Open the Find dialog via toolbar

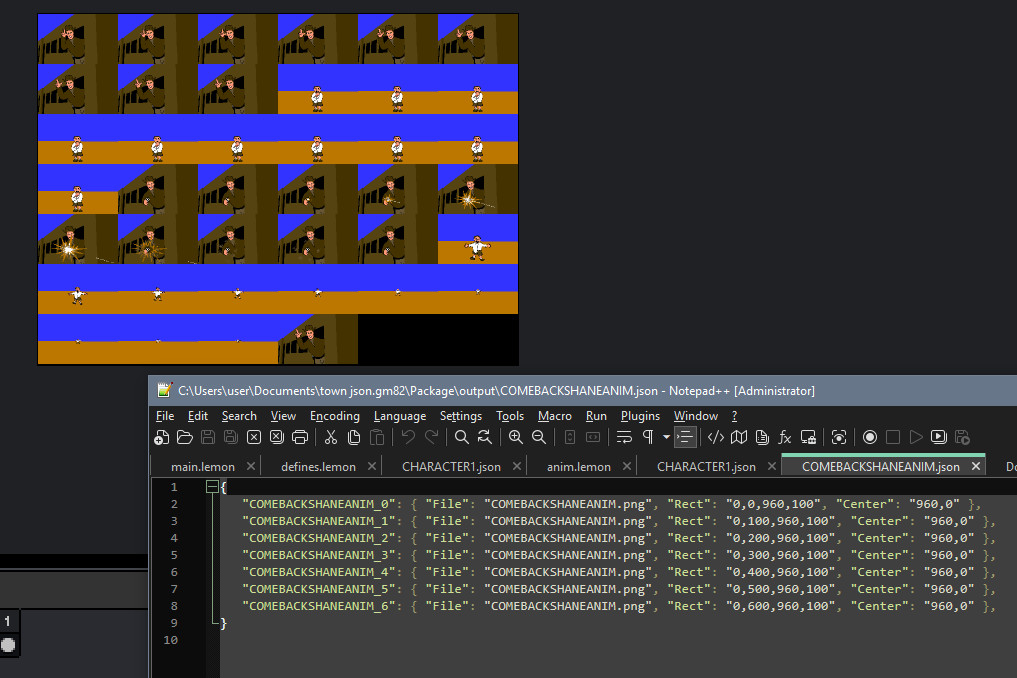(460, 437)
